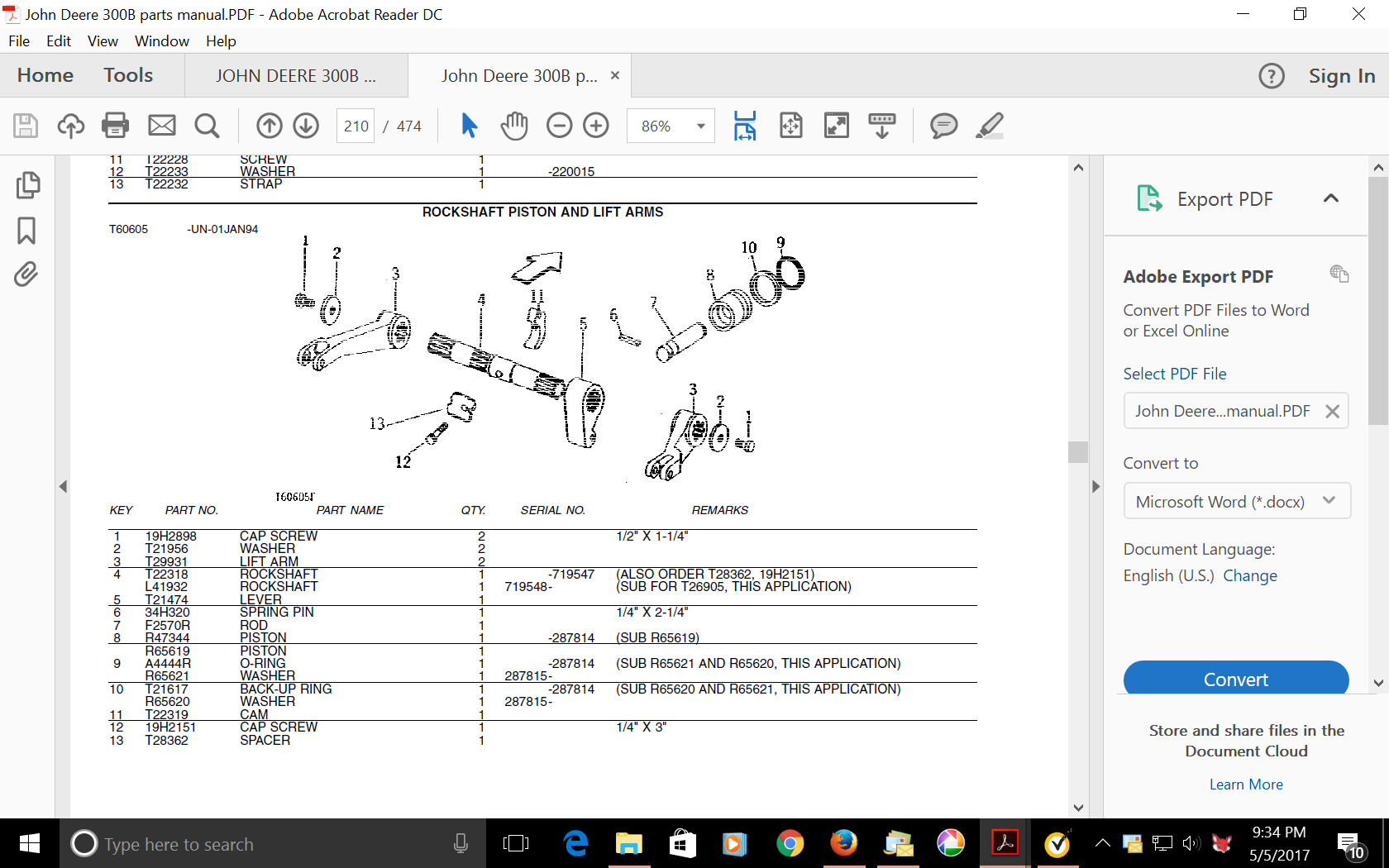Image resolution: width=1389 pixels, height=868 pixels.
Task: Go to previous page arrow
Action: [269, 126]
